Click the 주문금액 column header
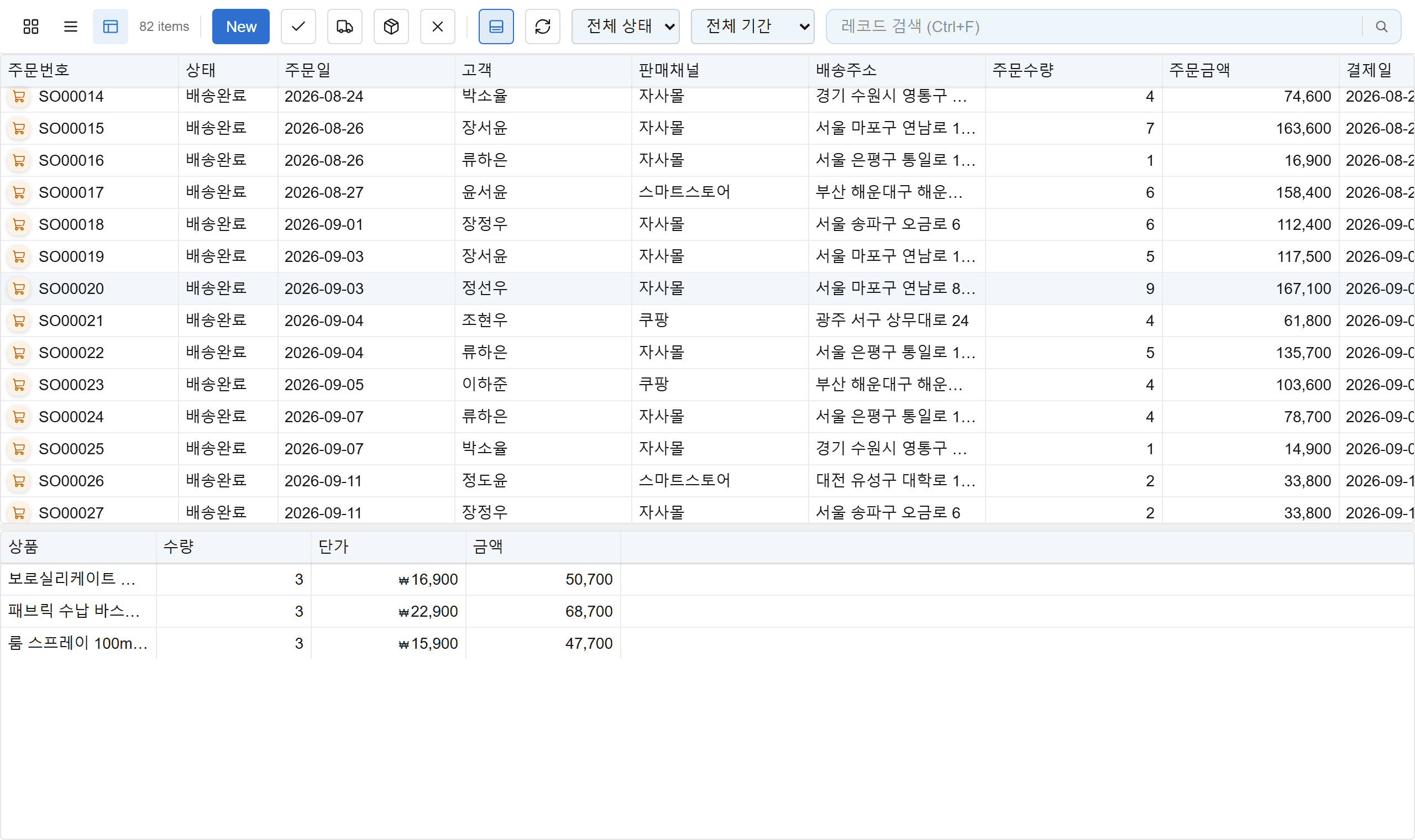1415x840 pixels. [1250, 70]
